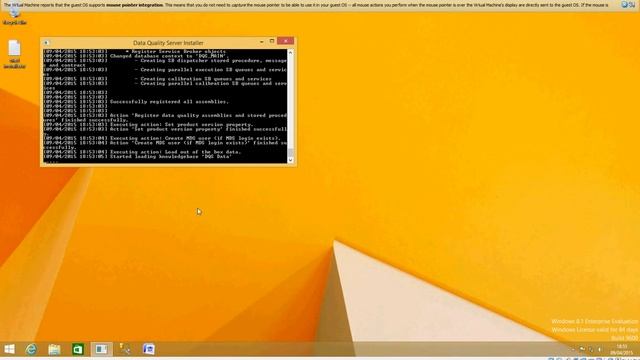Open File Explorer from the taskbar
This screenshot has width=640, height=360.
tap(54, 349)
